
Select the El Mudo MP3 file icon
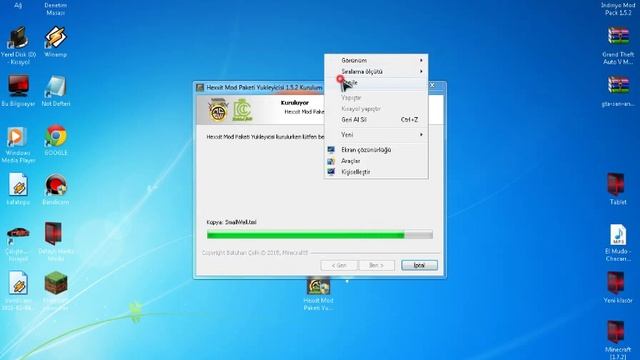tap(618, 234)
